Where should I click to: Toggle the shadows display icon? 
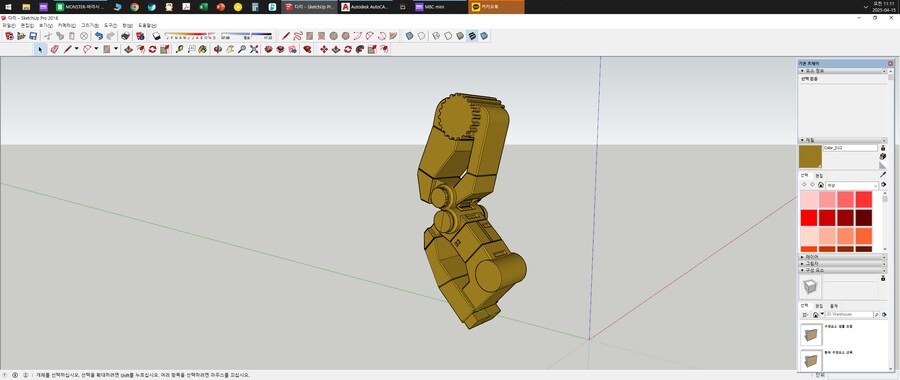coord(156,36)
